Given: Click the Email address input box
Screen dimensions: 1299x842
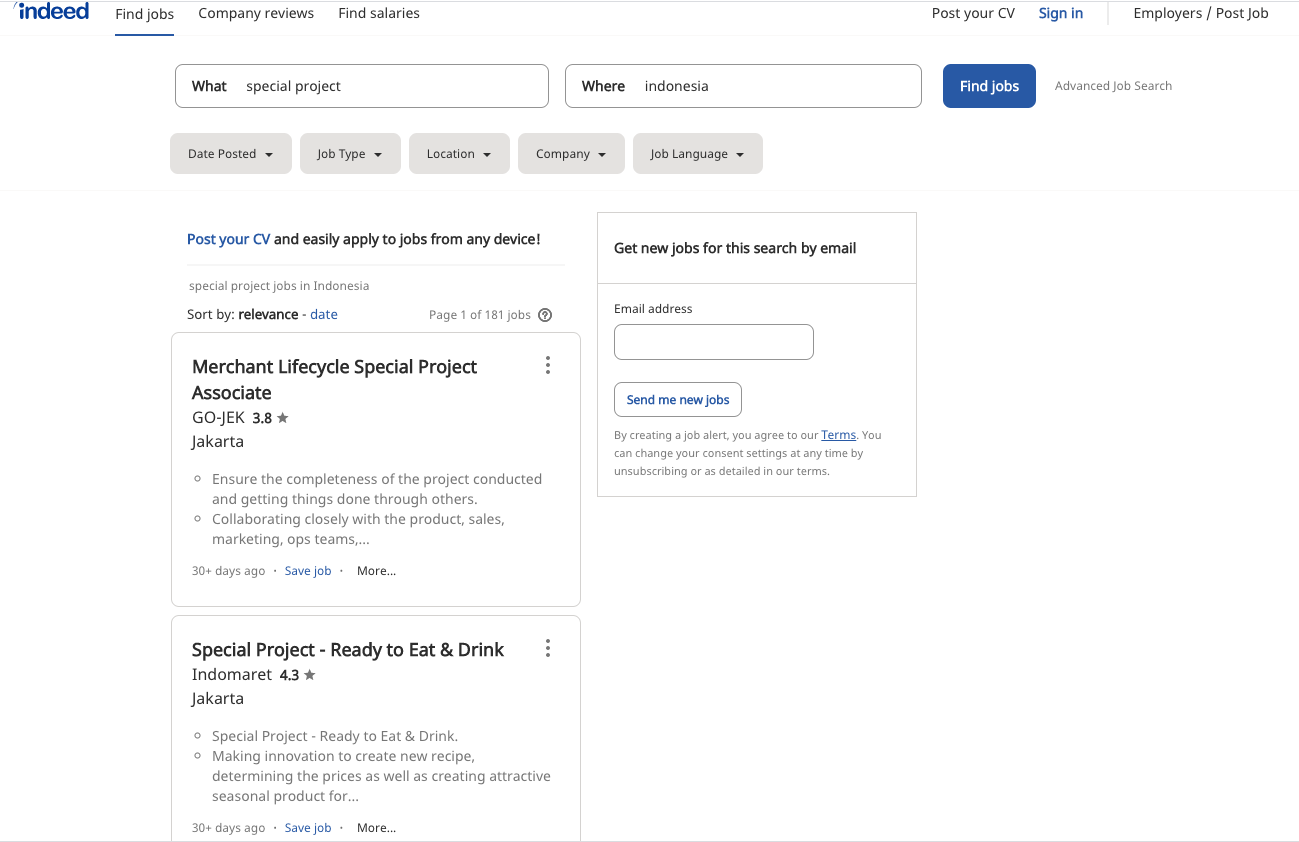Looking at the screenshot, I should pyautogui.click(x=714, y=342).
